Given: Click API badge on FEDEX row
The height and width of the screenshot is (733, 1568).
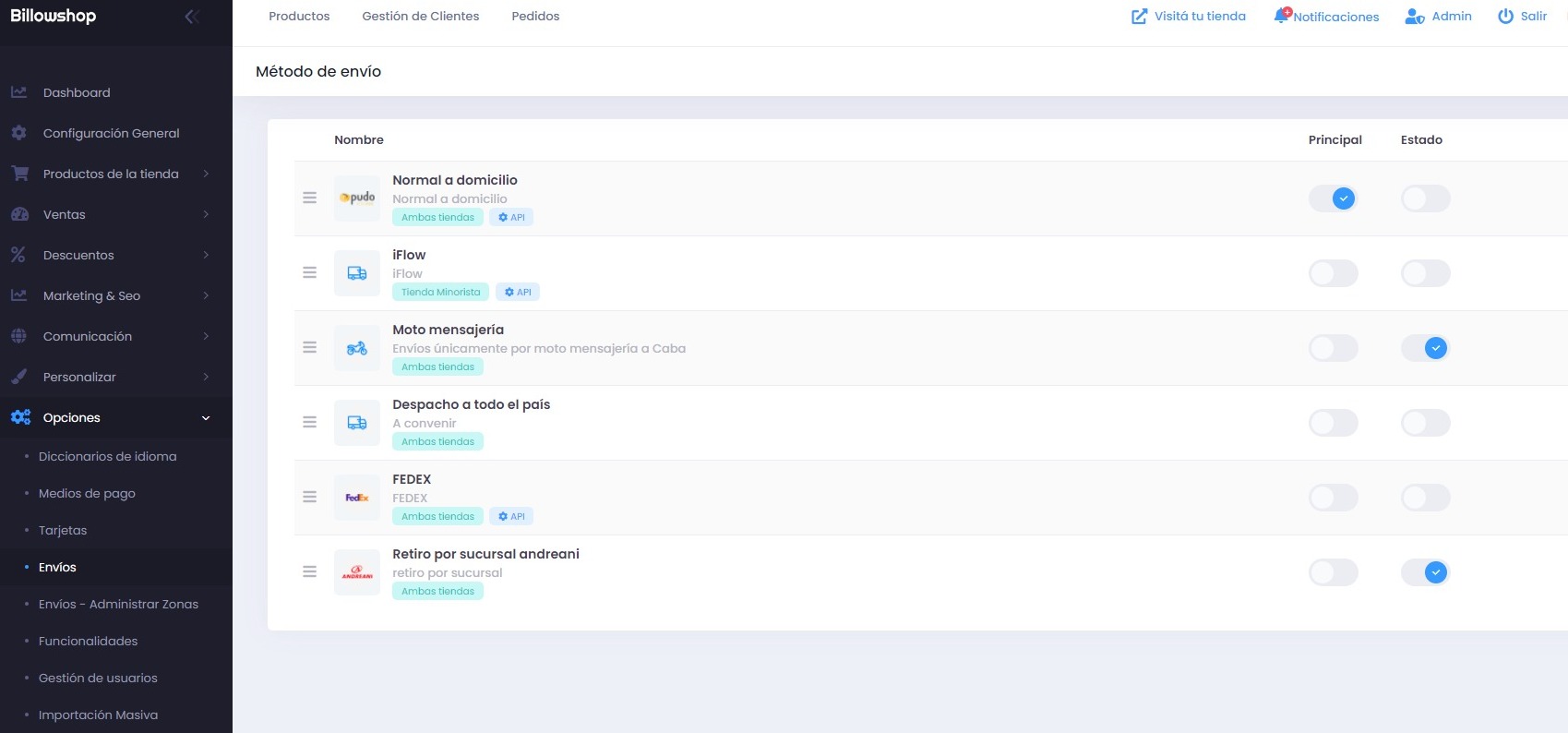Looking at the screenshot, I should coord(511,517).
